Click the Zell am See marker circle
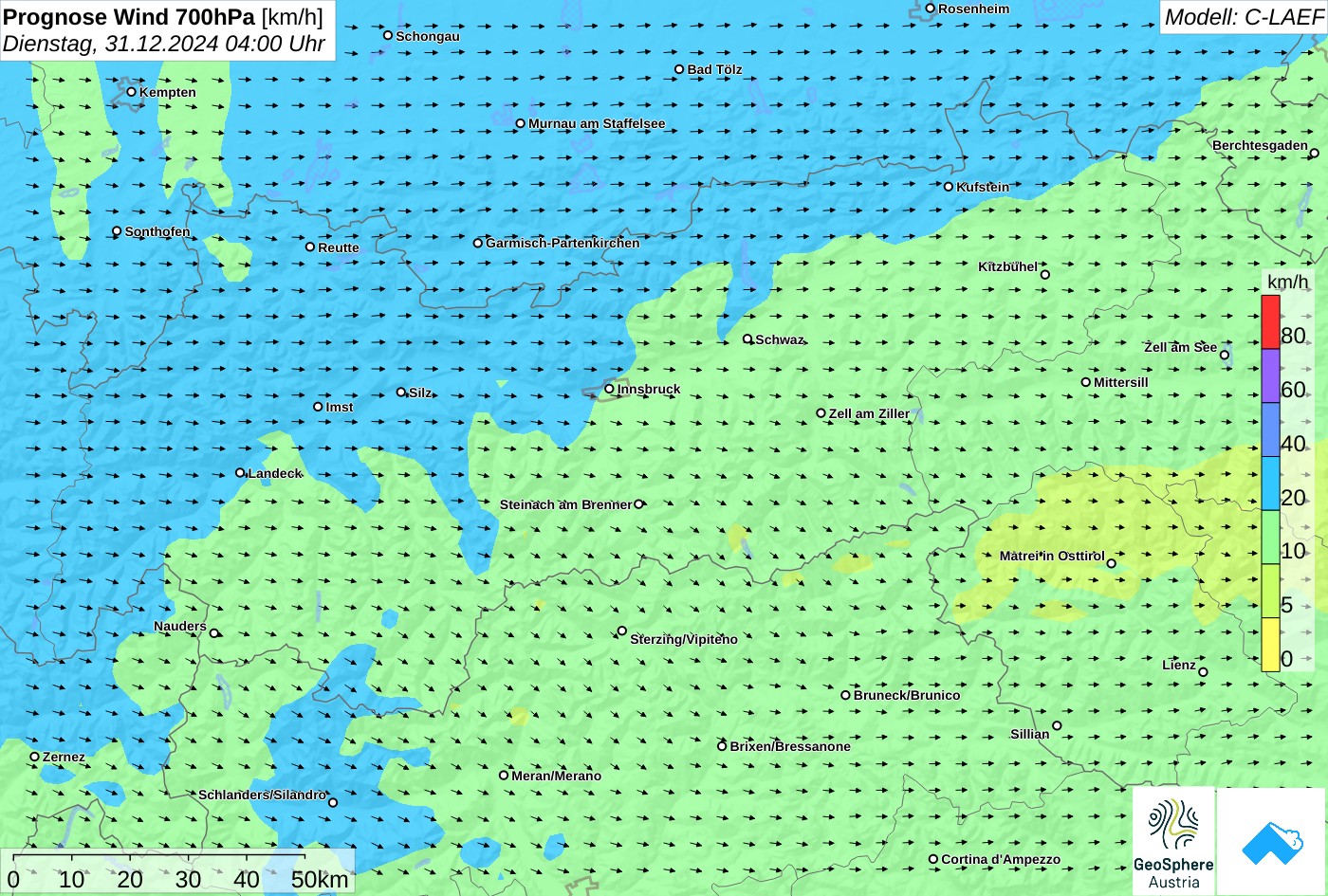1328x896 pixels. point(1225,356)
